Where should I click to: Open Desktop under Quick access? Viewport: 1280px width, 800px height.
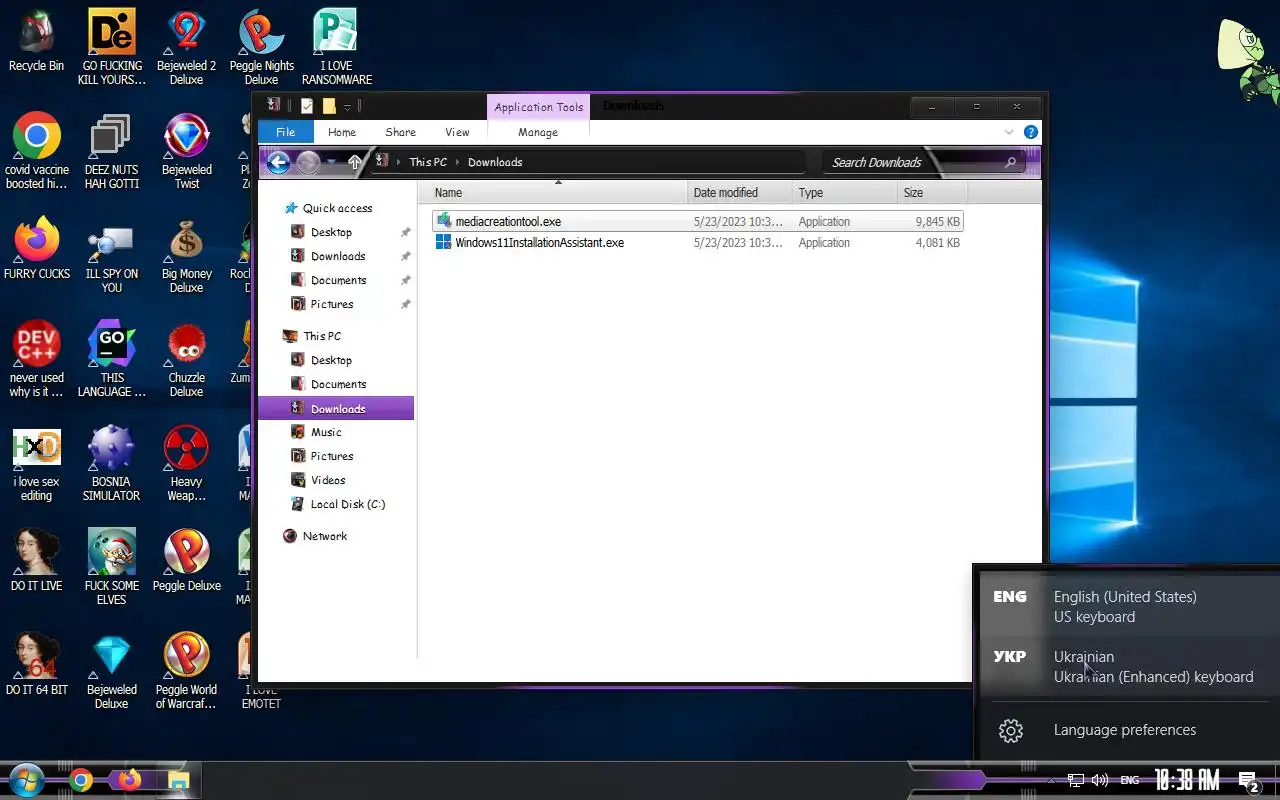tap(331, 232)
